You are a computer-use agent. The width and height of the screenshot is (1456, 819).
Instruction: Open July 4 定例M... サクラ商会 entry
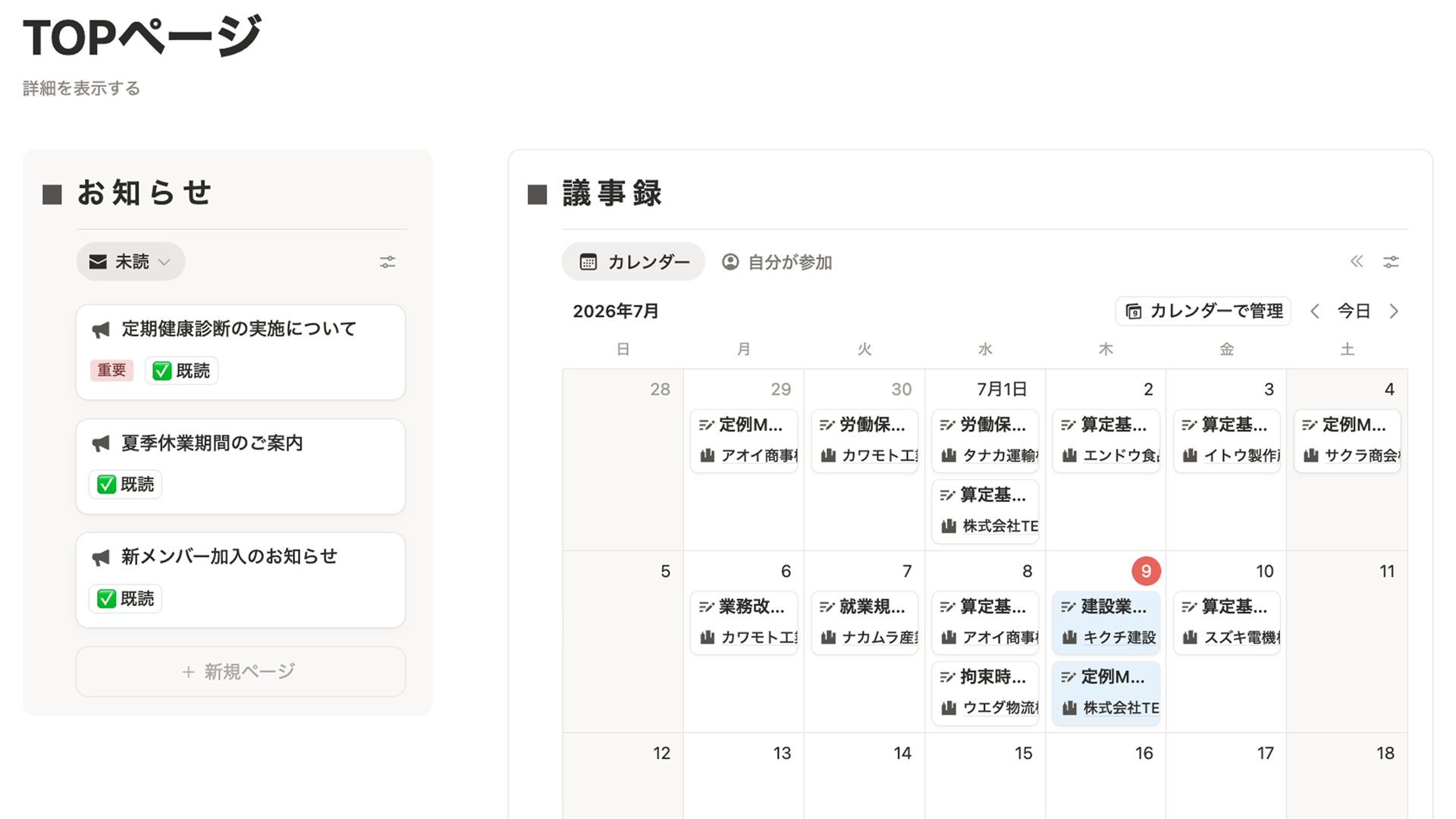point(1348,441)
